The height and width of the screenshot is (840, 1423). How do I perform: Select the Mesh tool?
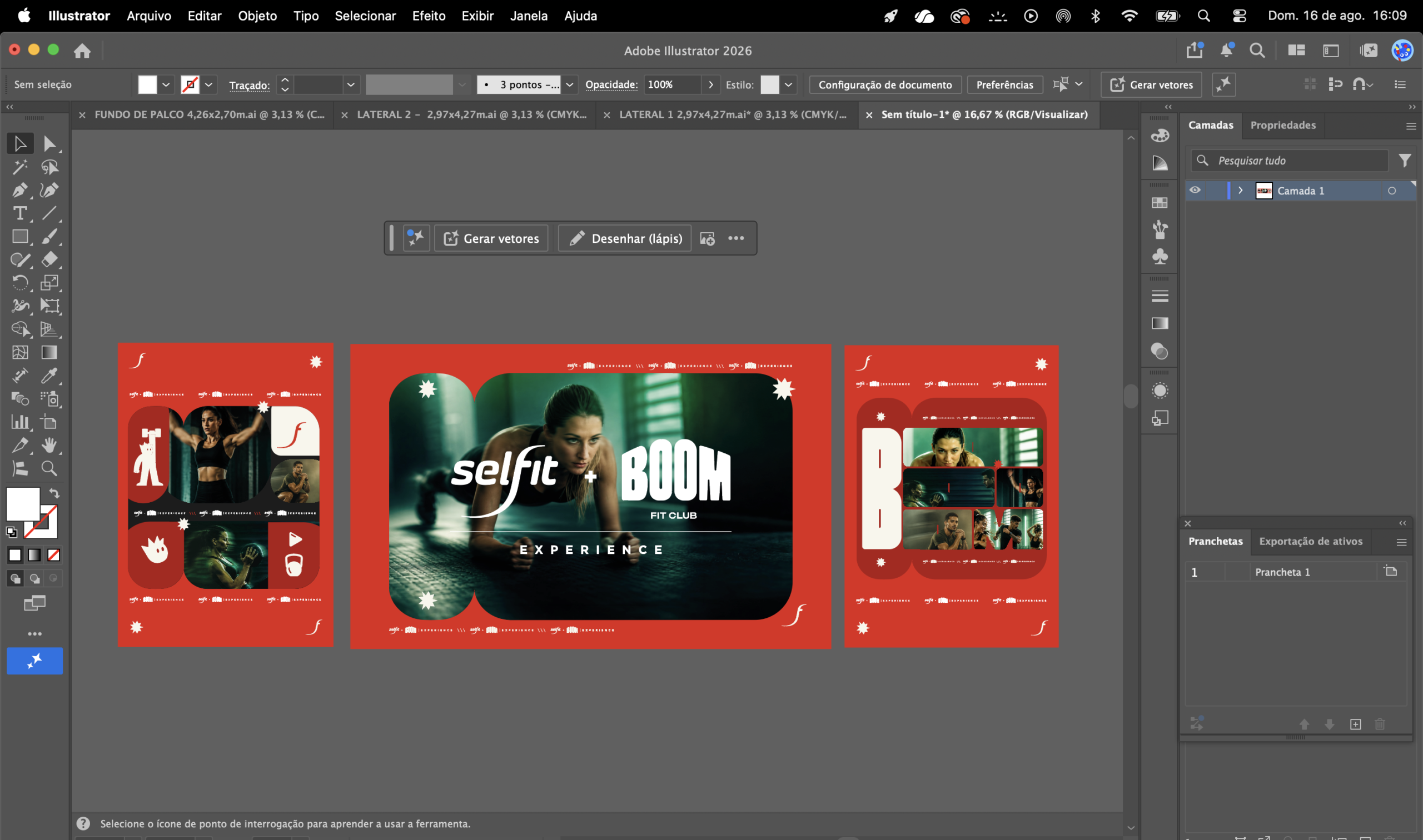(x=21, y=352)
